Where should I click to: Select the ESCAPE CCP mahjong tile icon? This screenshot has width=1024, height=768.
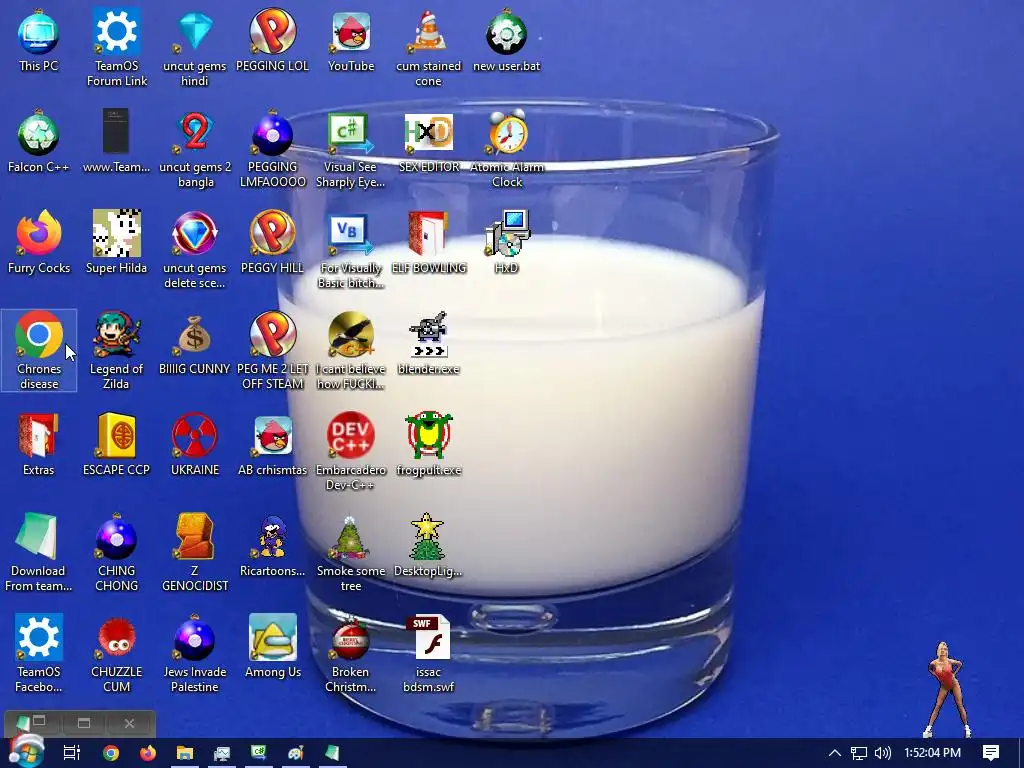tap(116, 445)
